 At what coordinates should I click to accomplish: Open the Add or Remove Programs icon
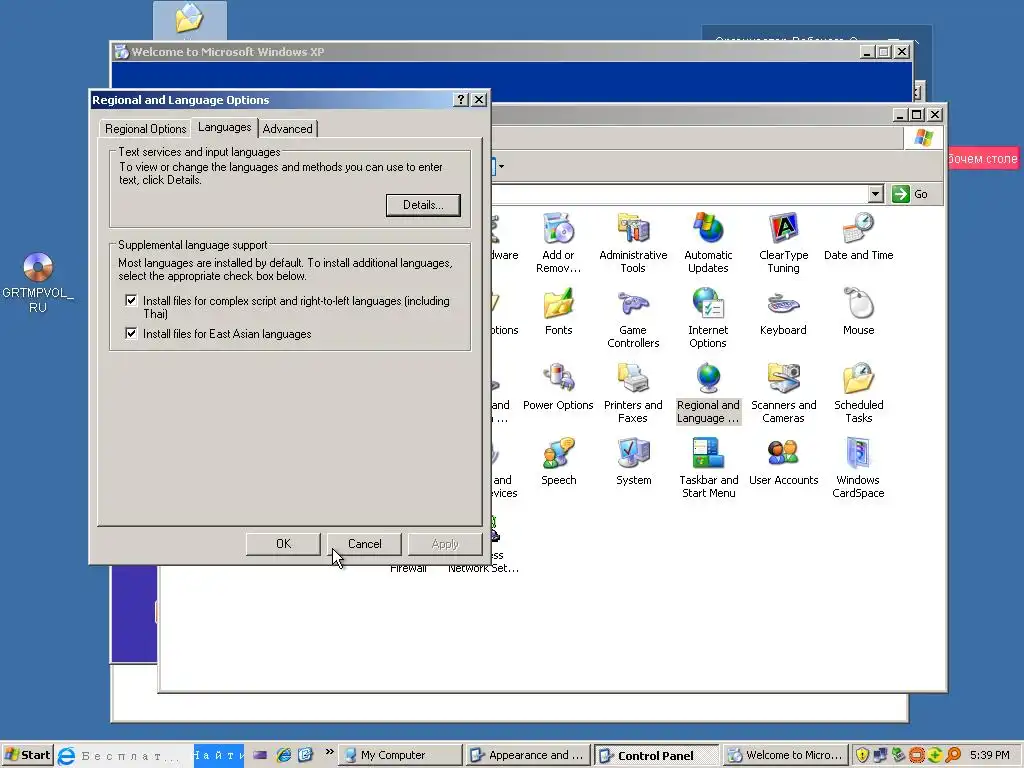[558, 242]
